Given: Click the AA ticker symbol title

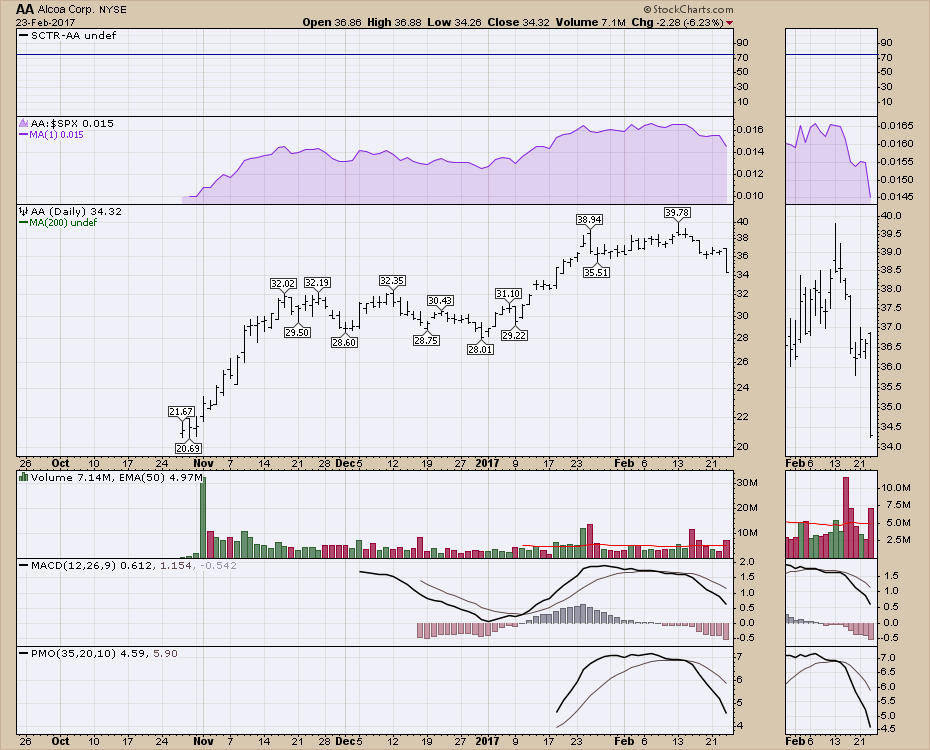Looking at the screenshot, I should coord(25,9).
